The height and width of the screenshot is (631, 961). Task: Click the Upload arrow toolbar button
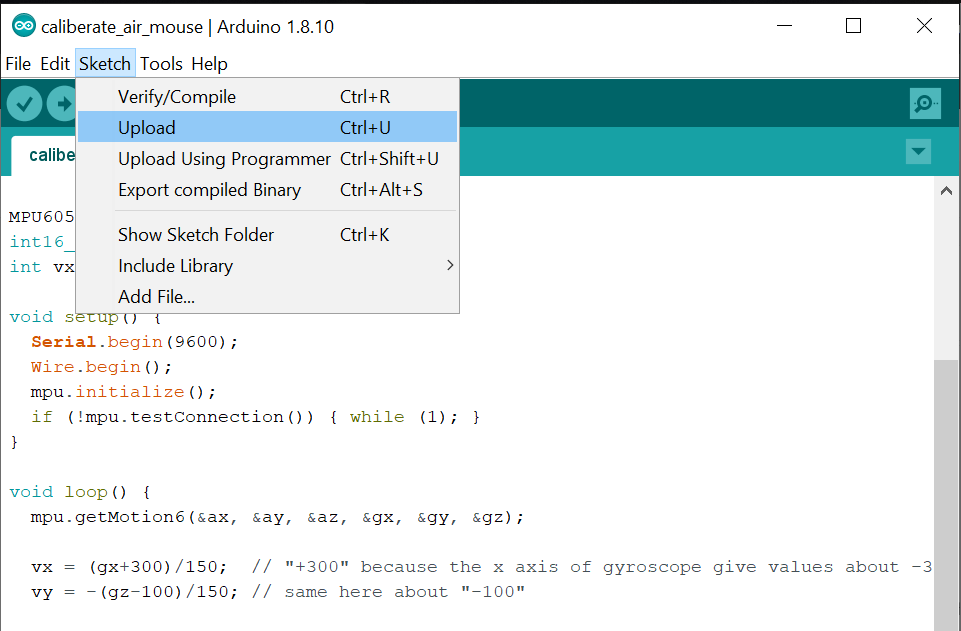62,104
